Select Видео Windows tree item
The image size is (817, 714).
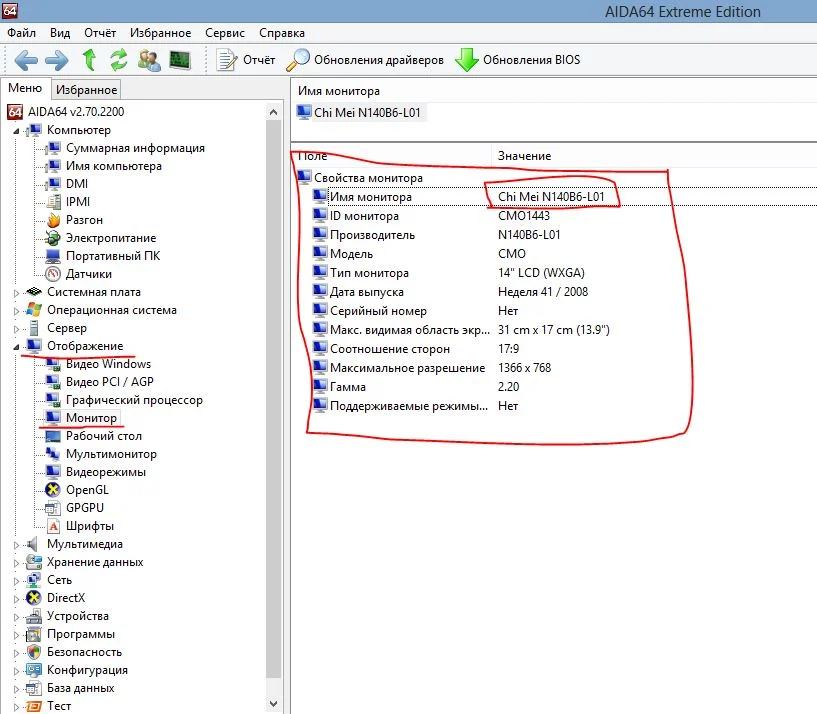[108, 364]
